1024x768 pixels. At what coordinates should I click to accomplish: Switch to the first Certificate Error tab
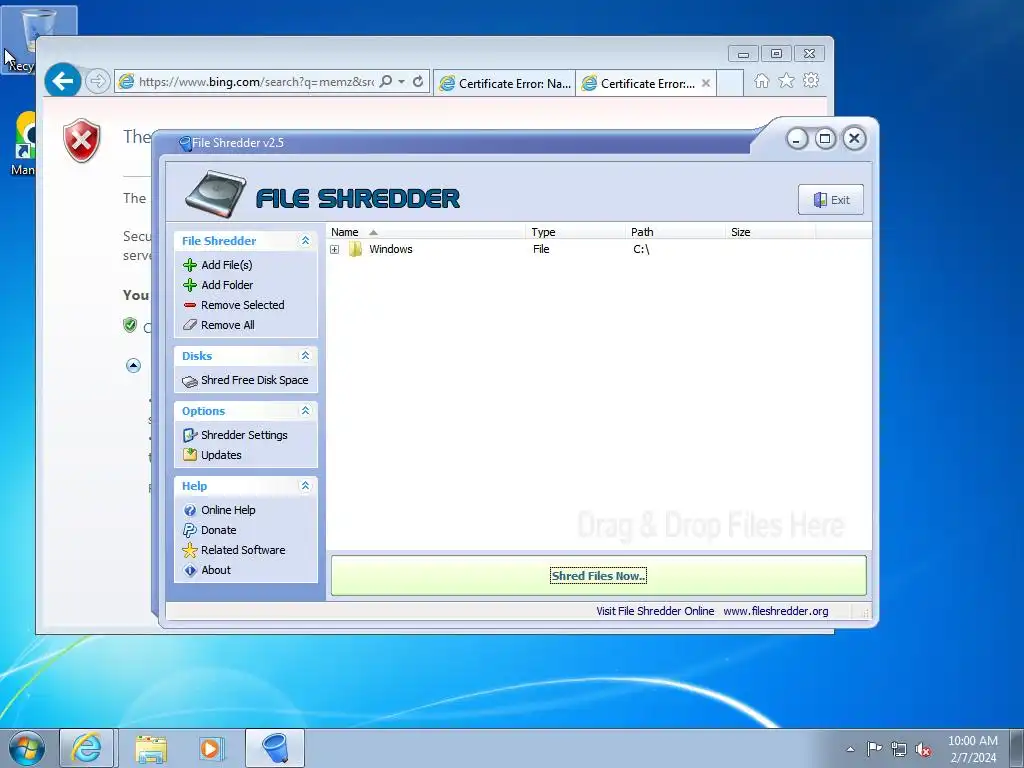(504, 84)
